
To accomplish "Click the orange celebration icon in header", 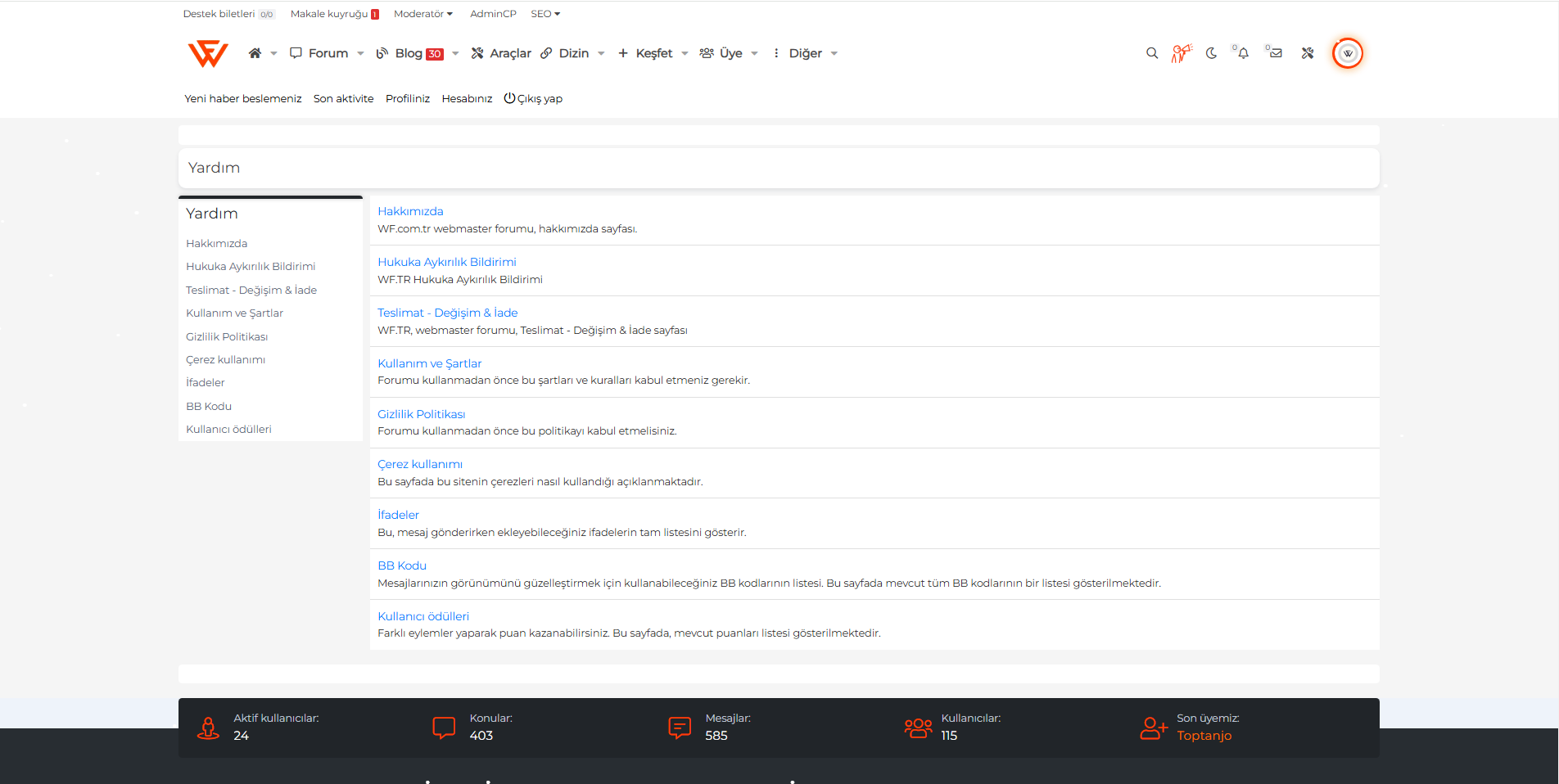I will pos(1182,53).
